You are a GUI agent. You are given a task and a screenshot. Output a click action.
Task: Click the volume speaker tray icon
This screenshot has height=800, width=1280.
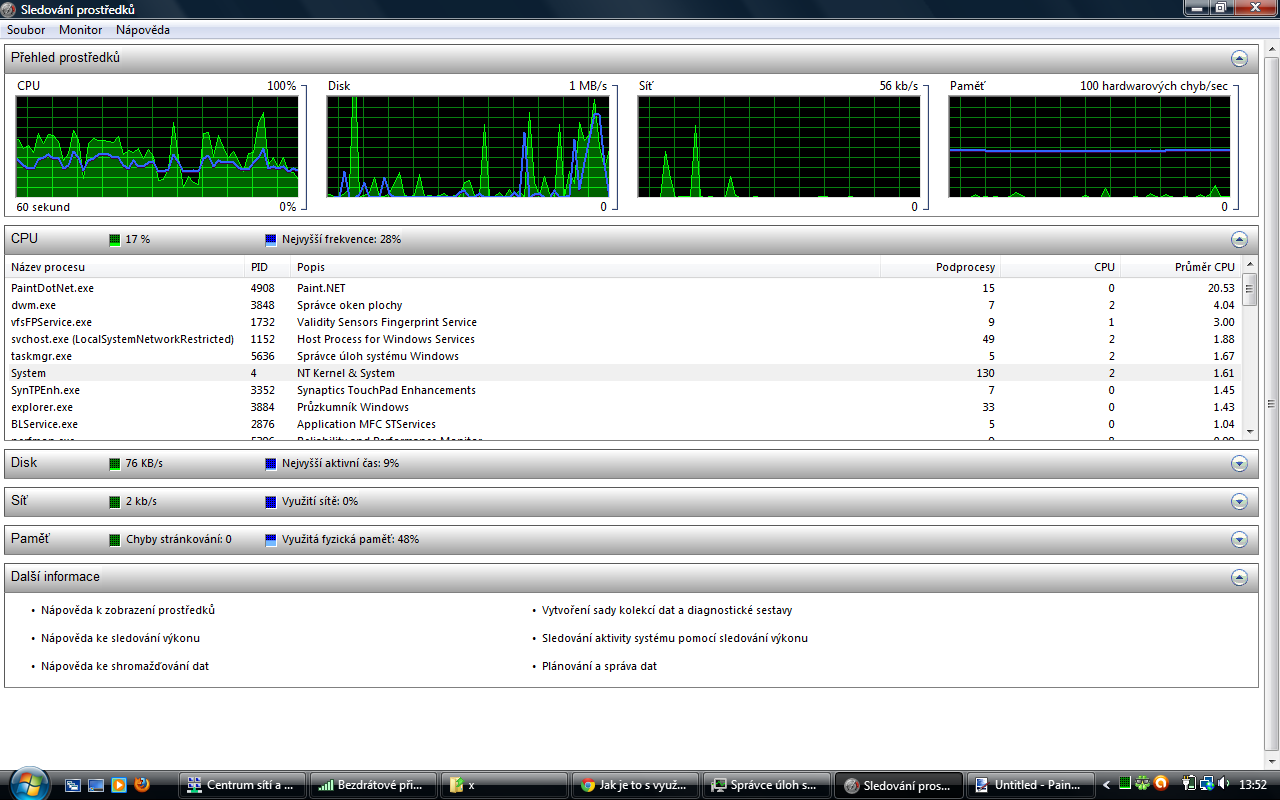(1225, 785)
